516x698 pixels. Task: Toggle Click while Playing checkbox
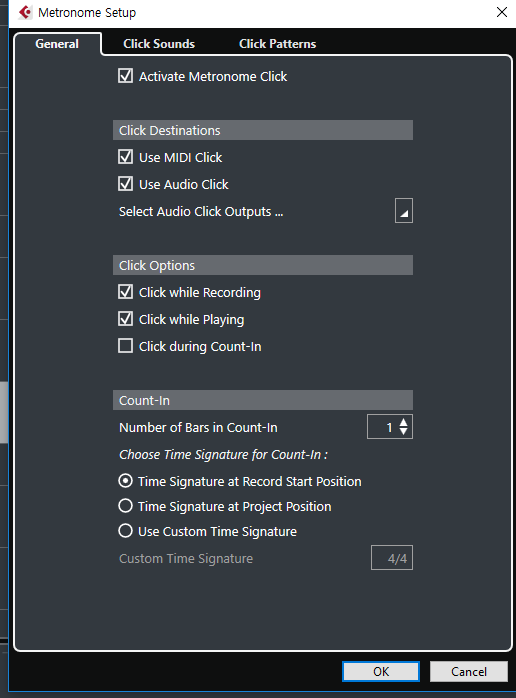tap(126, 319)
